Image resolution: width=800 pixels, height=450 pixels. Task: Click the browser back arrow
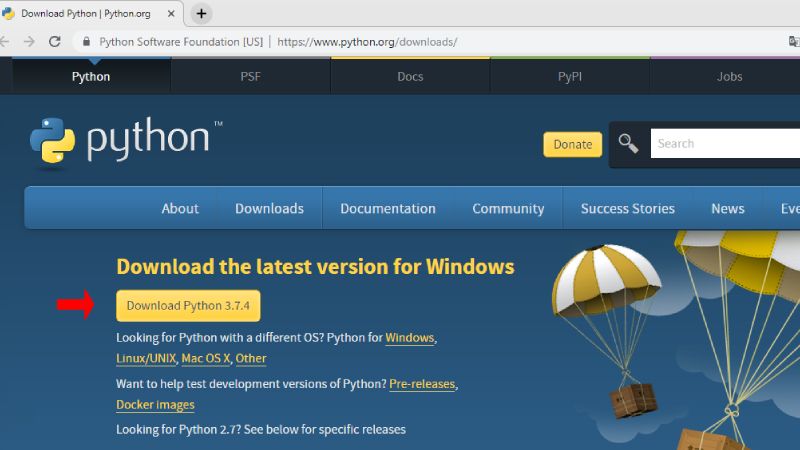4,41
